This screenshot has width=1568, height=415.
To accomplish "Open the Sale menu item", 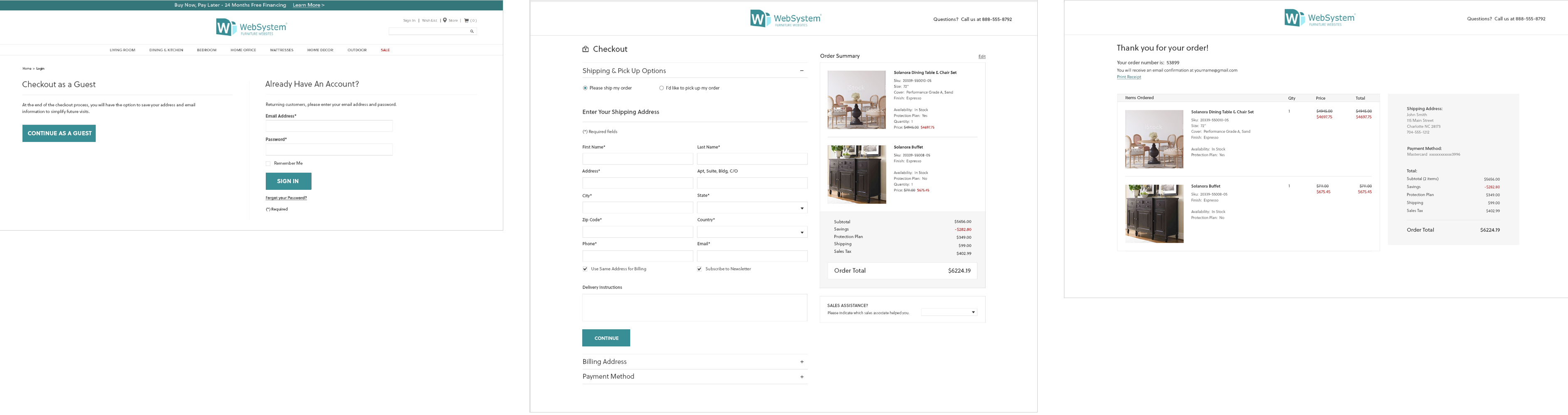I will (x=385, y=50).
